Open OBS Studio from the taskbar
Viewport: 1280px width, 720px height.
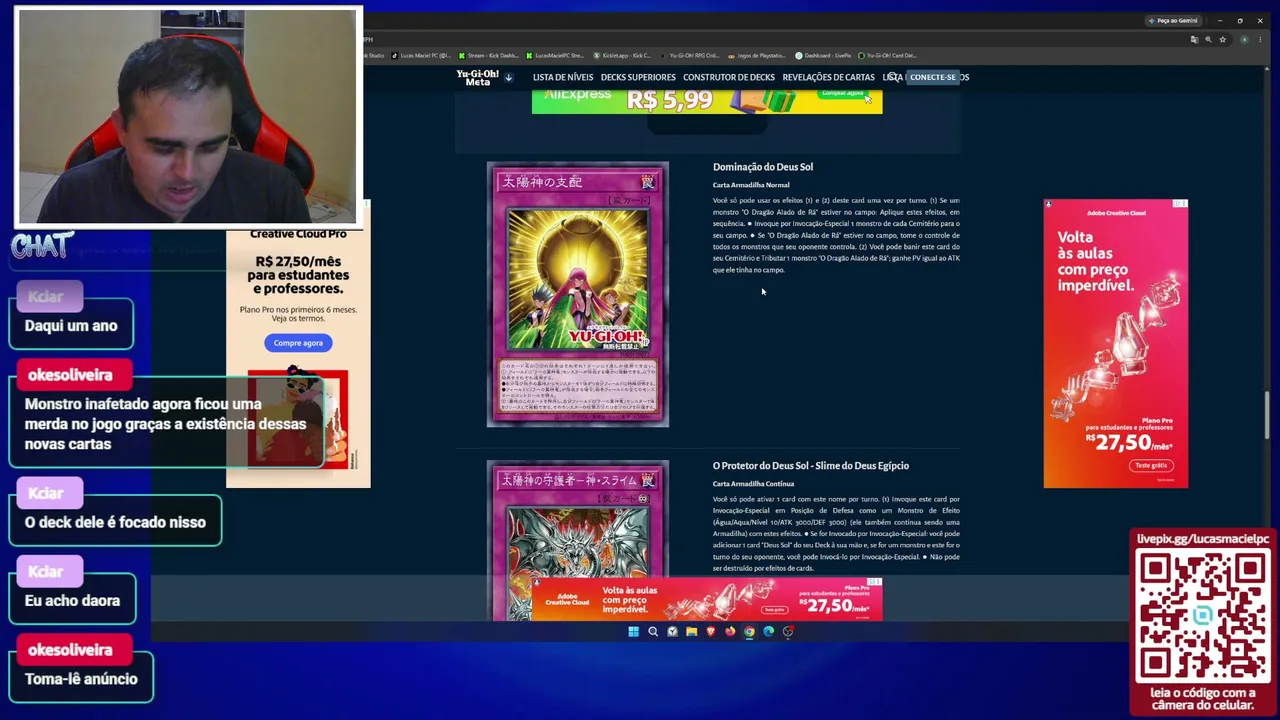(x=788, y=631)
